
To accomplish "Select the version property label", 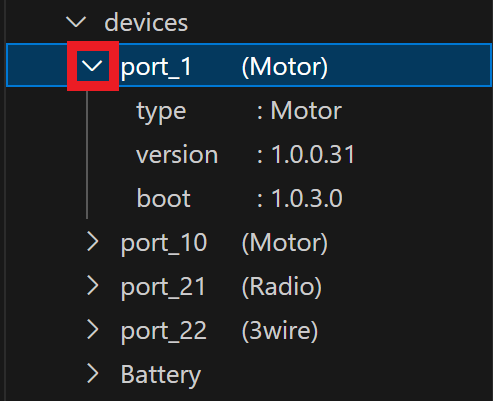I will tap(177, 155).
